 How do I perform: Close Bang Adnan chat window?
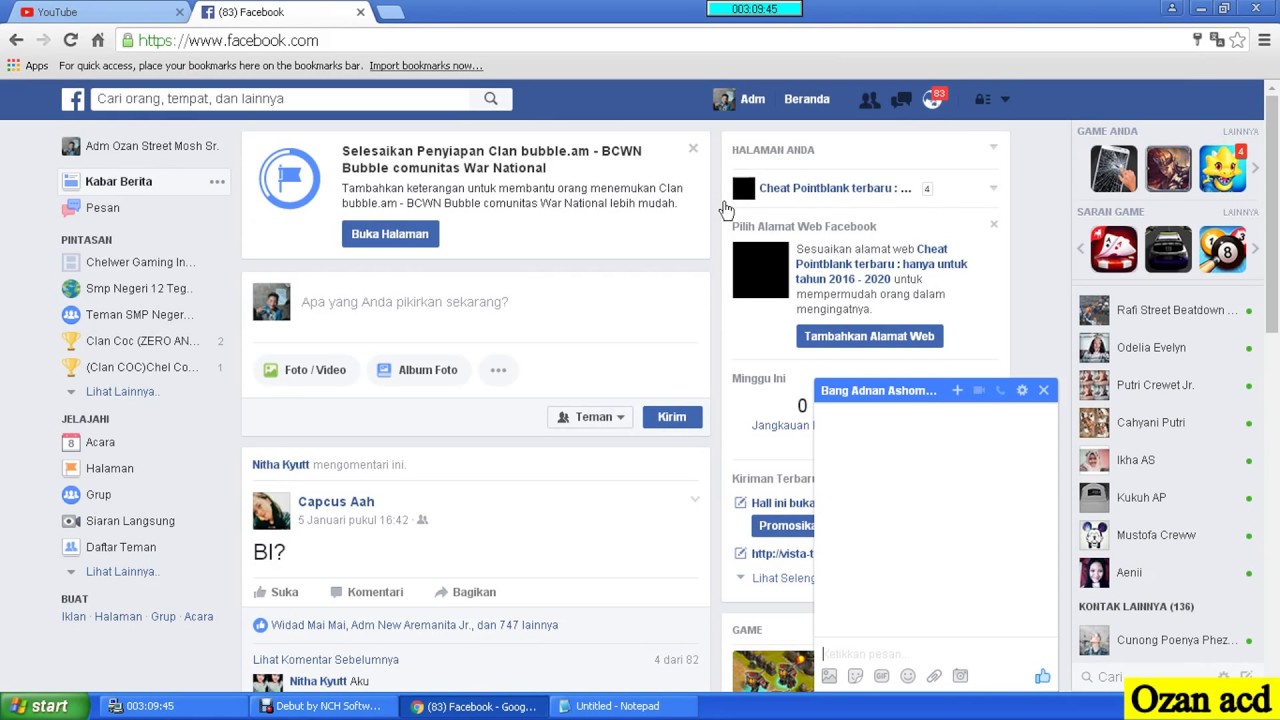click(x=1044, y=390)
